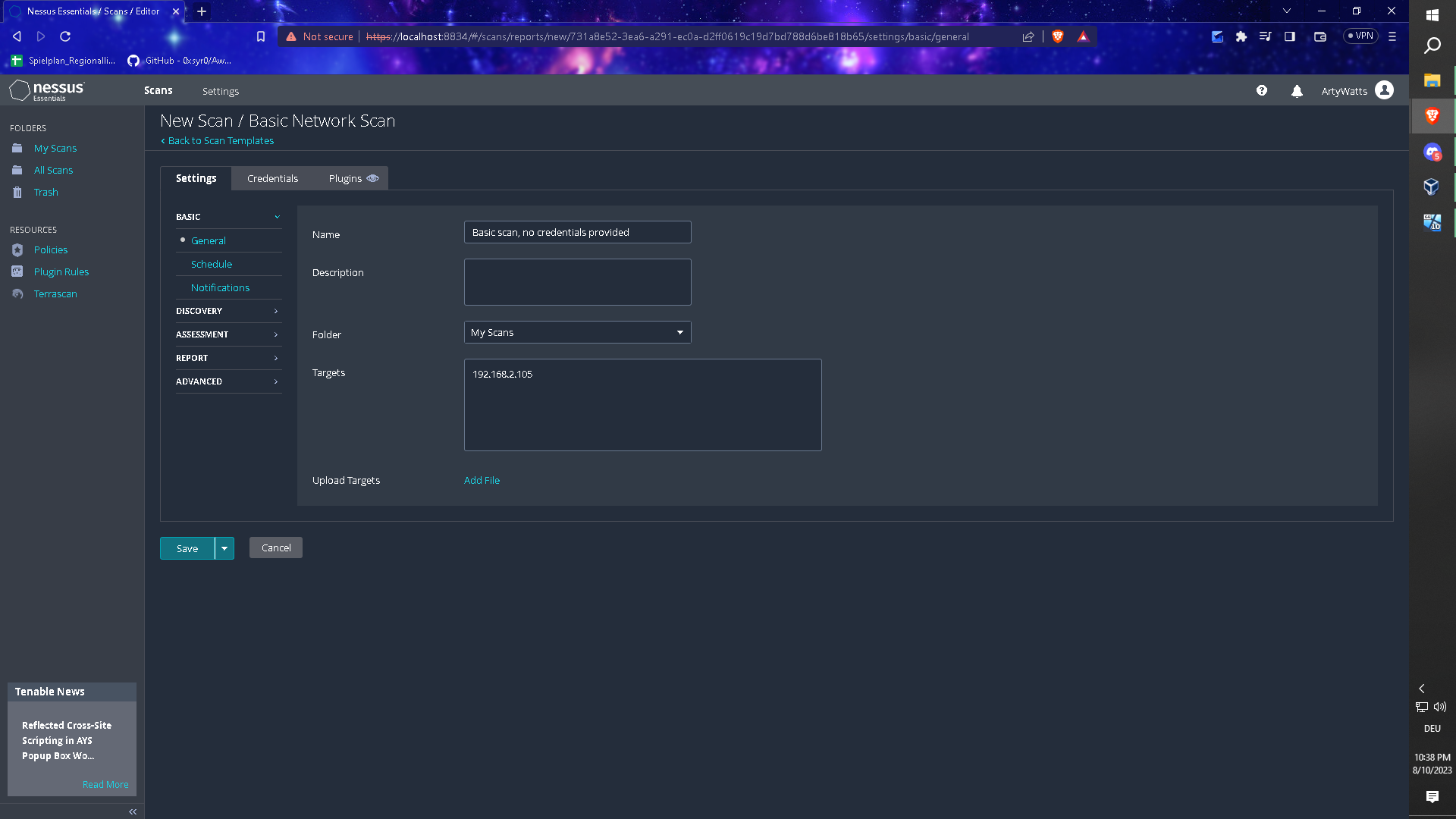The width and height of the screenshot is (1456, 819).
Task: Select the General radio indicator under Basic
Action: 182,240
